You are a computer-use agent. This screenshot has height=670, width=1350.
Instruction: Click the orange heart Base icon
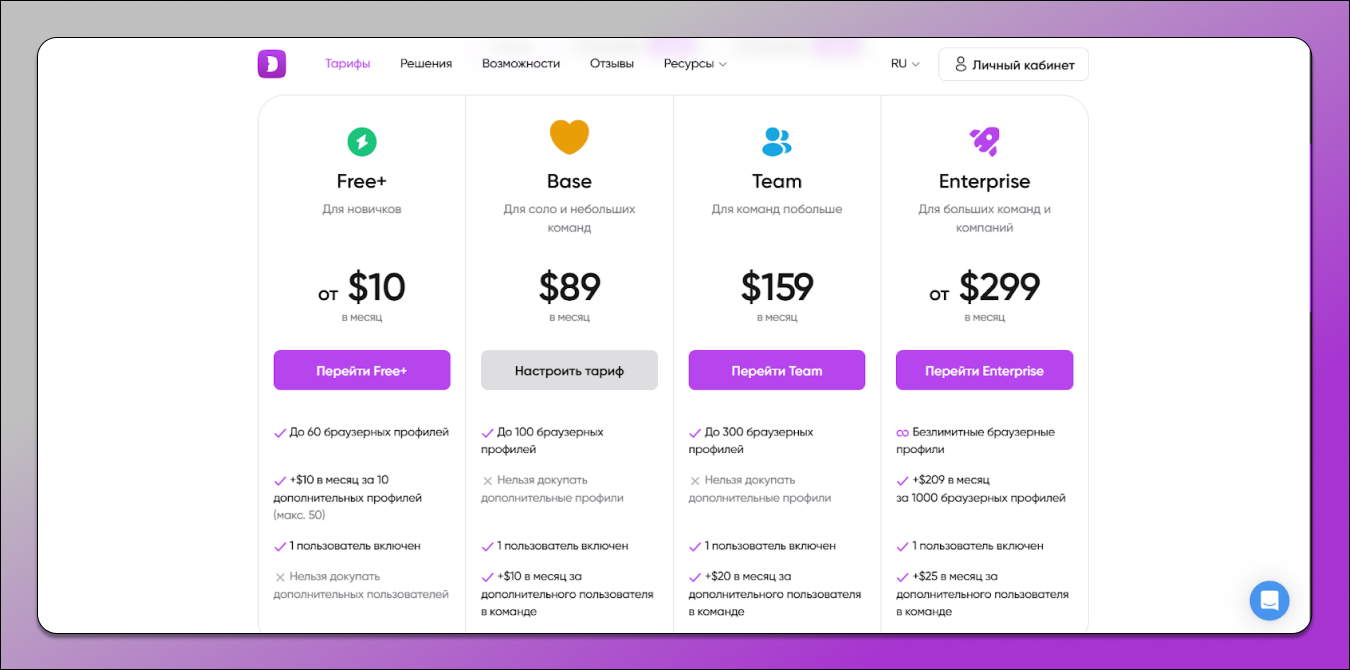pos(569,138)
